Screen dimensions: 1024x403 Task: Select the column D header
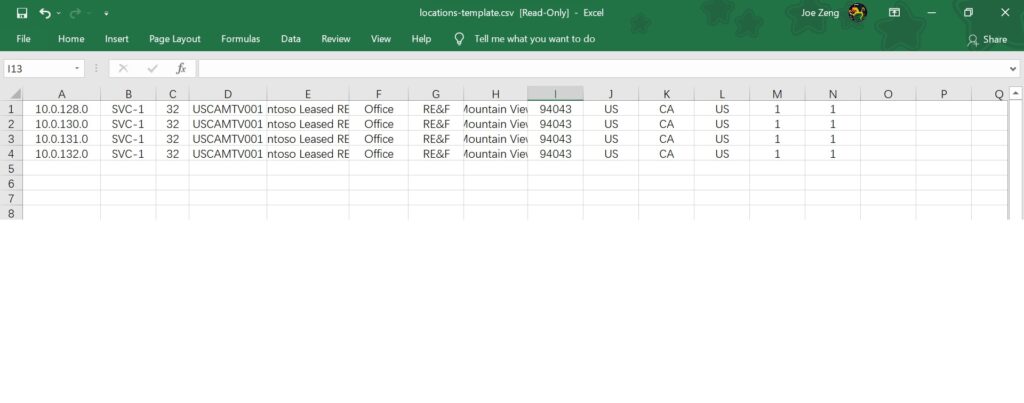click(228, 93)
